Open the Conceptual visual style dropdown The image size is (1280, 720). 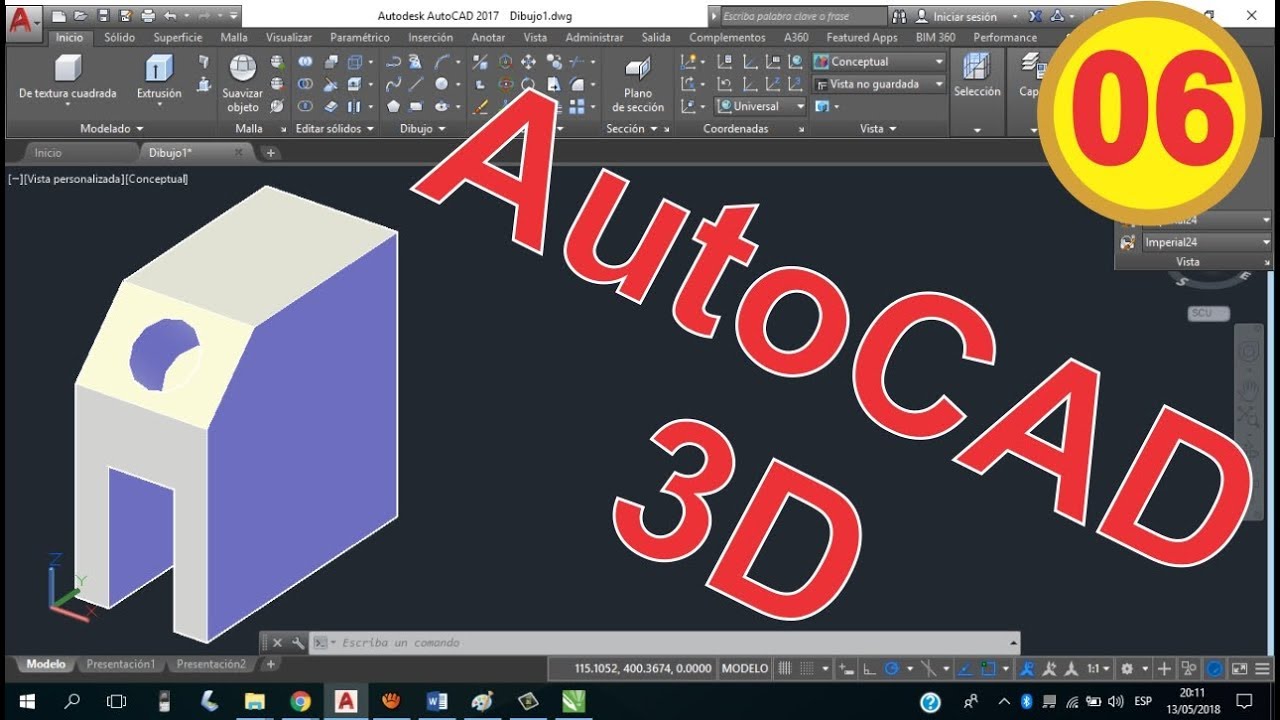(x=879, y=61)
